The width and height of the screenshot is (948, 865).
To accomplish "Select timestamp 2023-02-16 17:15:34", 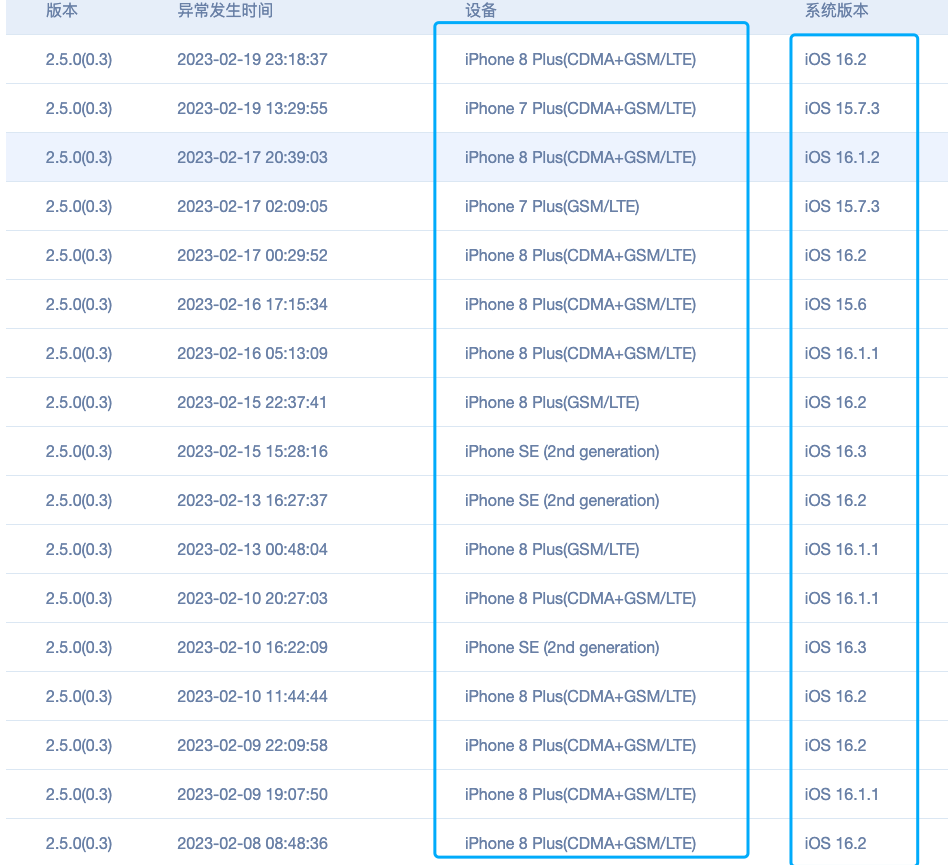I will (252, 304).
